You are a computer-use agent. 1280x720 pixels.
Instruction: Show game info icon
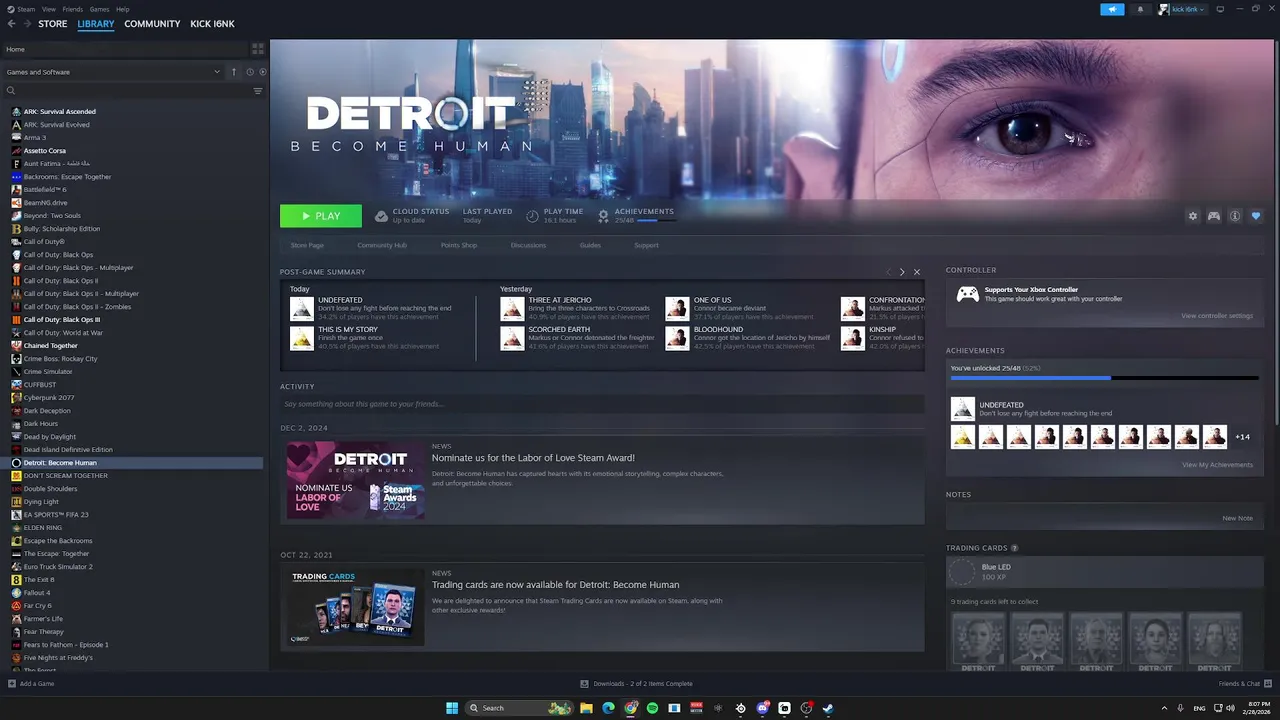point(1235,216)
